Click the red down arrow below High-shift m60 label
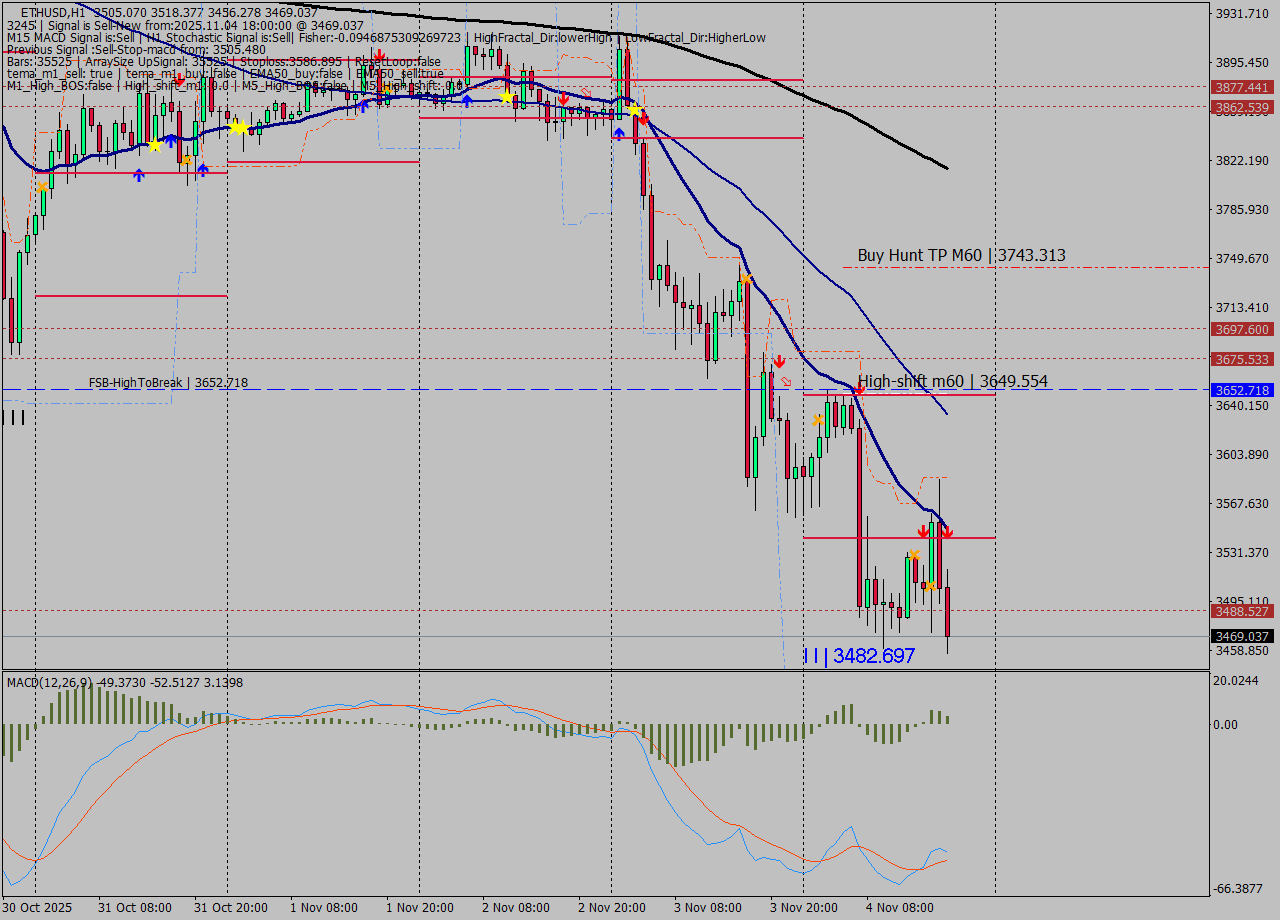The width and height of the screenshot is (1280, 920). (858, 388)
